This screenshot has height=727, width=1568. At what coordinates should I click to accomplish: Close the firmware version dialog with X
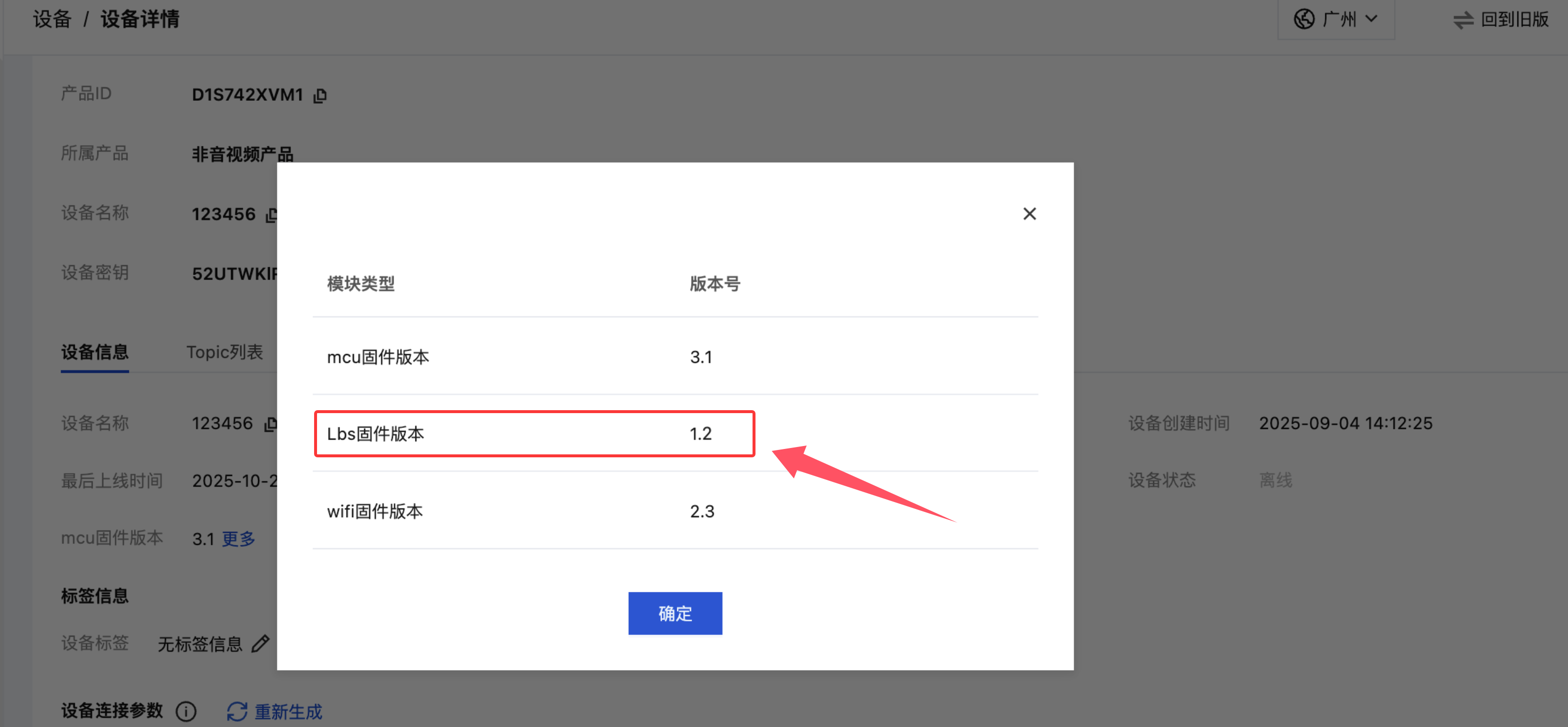pyautogui.click(x=1029, y=214)
